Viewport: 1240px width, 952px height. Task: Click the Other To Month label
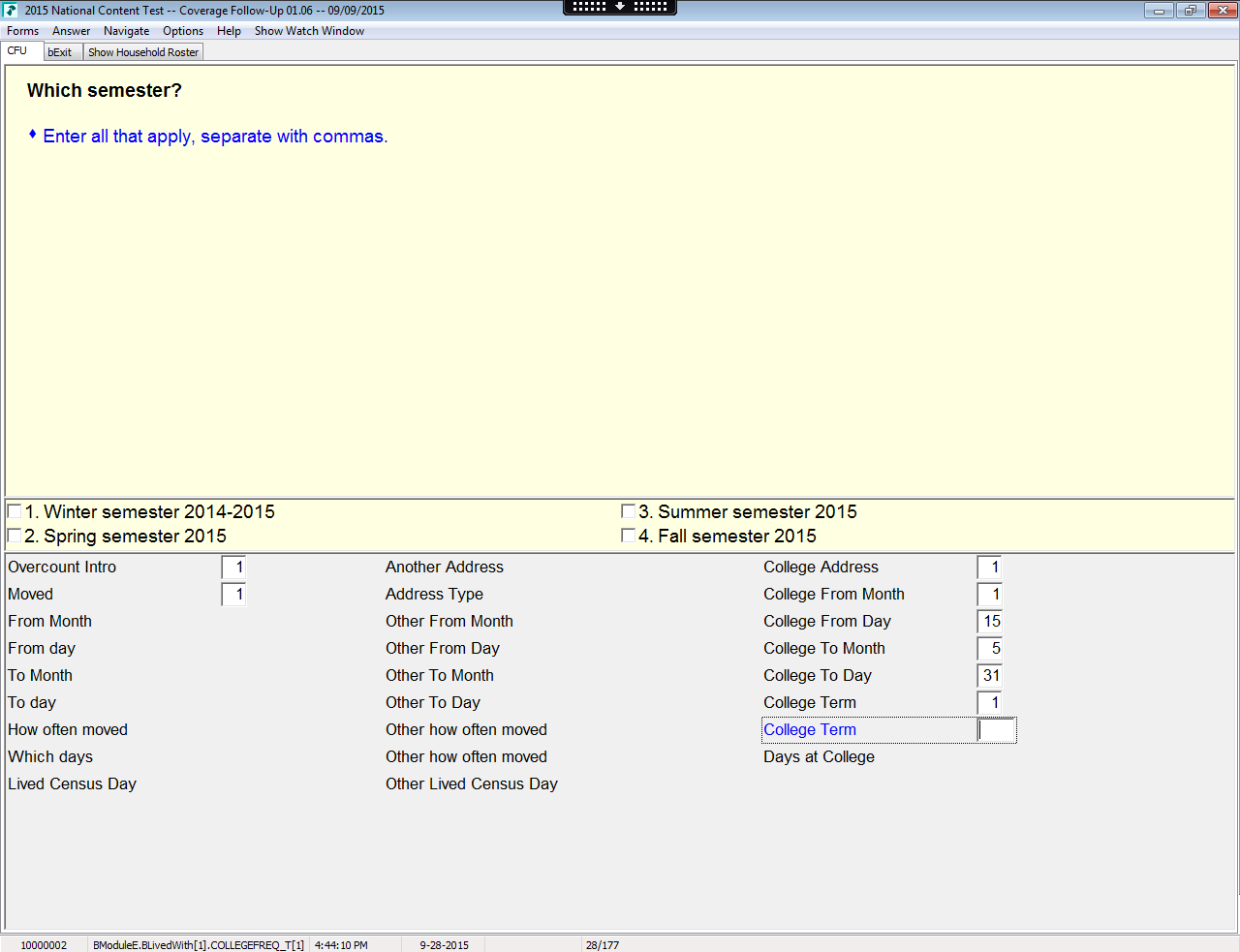coord(440,676)
